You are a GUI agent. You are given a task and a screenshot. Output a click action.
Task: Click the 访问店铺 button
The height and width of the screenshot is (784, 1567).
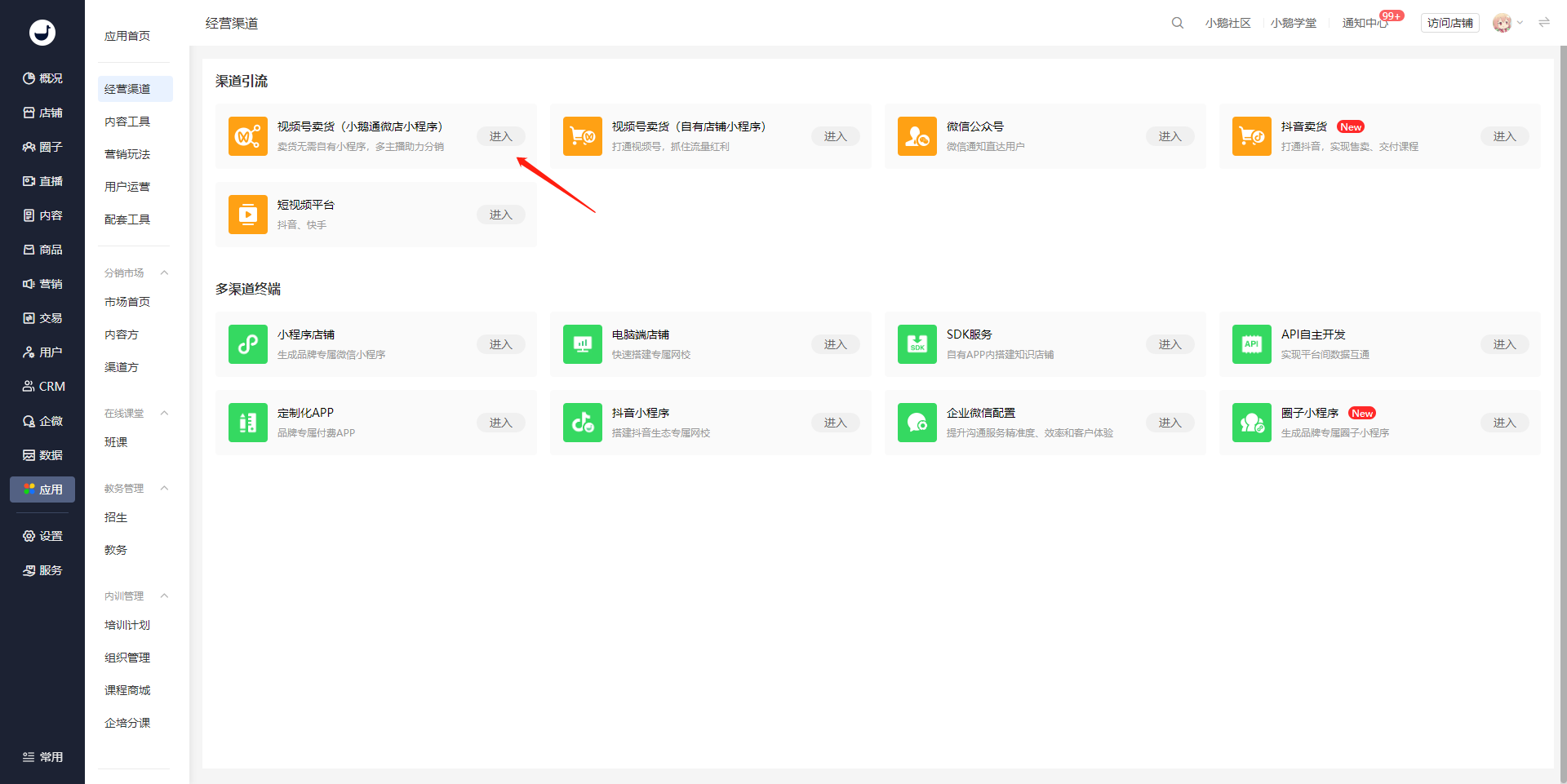point(1449,23)
